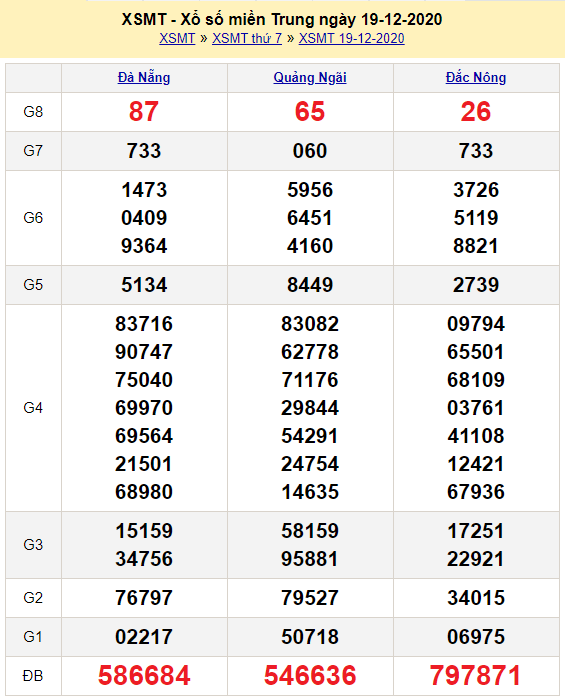Click the G7 row label

[33, 151]
